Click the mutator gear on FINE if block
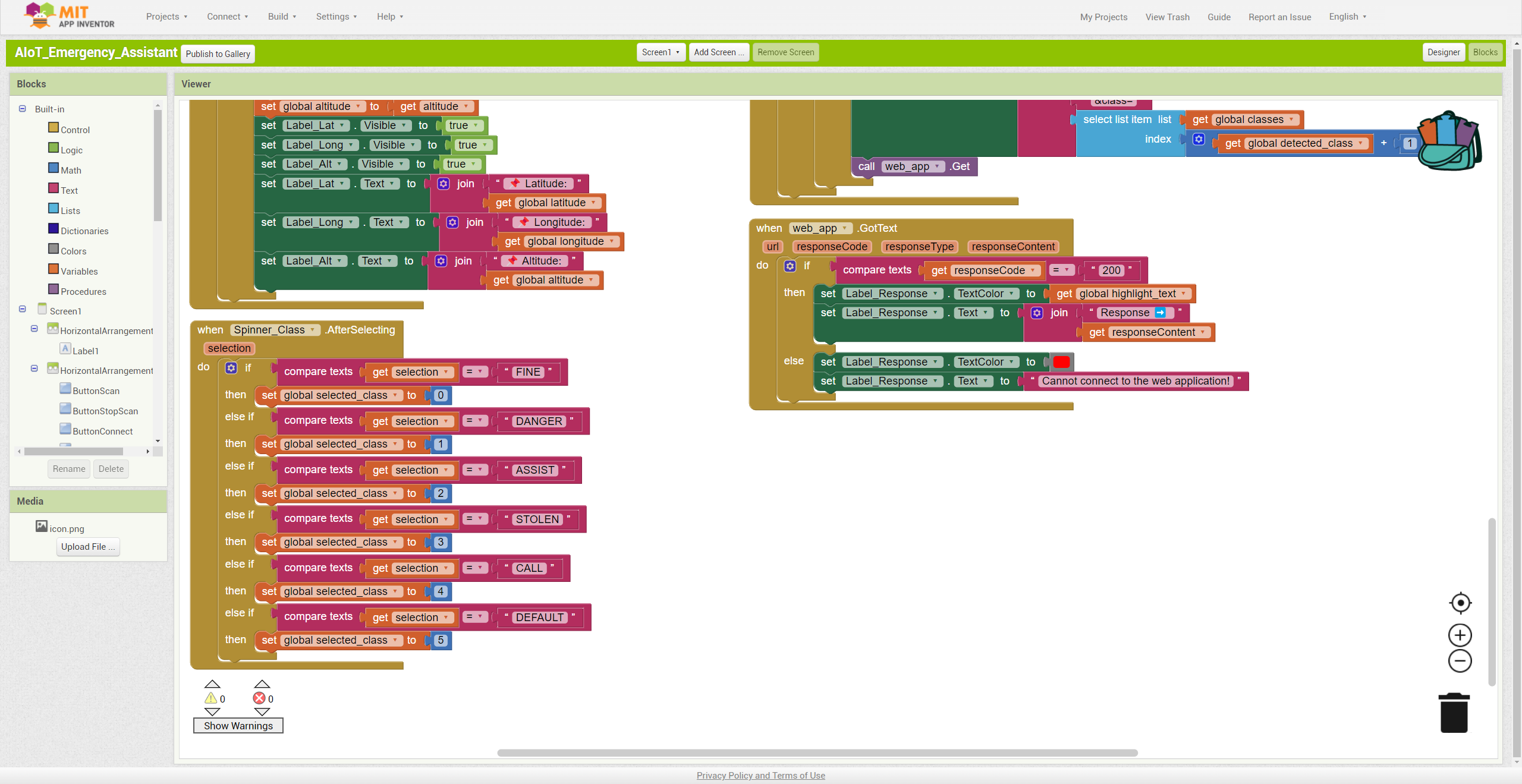1522x784 pixels. (x=231, y=368)
